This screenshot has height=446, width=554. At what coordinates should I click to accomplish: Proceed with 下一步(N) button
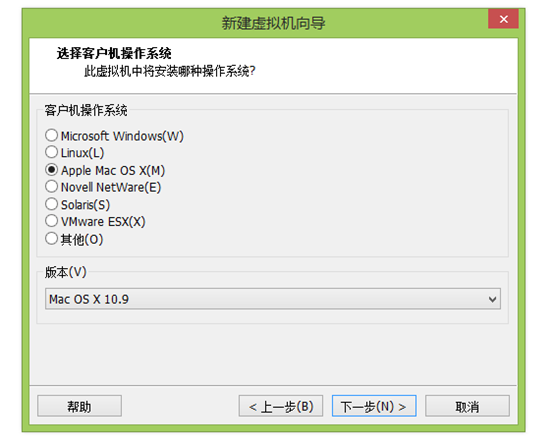(374, 406)
